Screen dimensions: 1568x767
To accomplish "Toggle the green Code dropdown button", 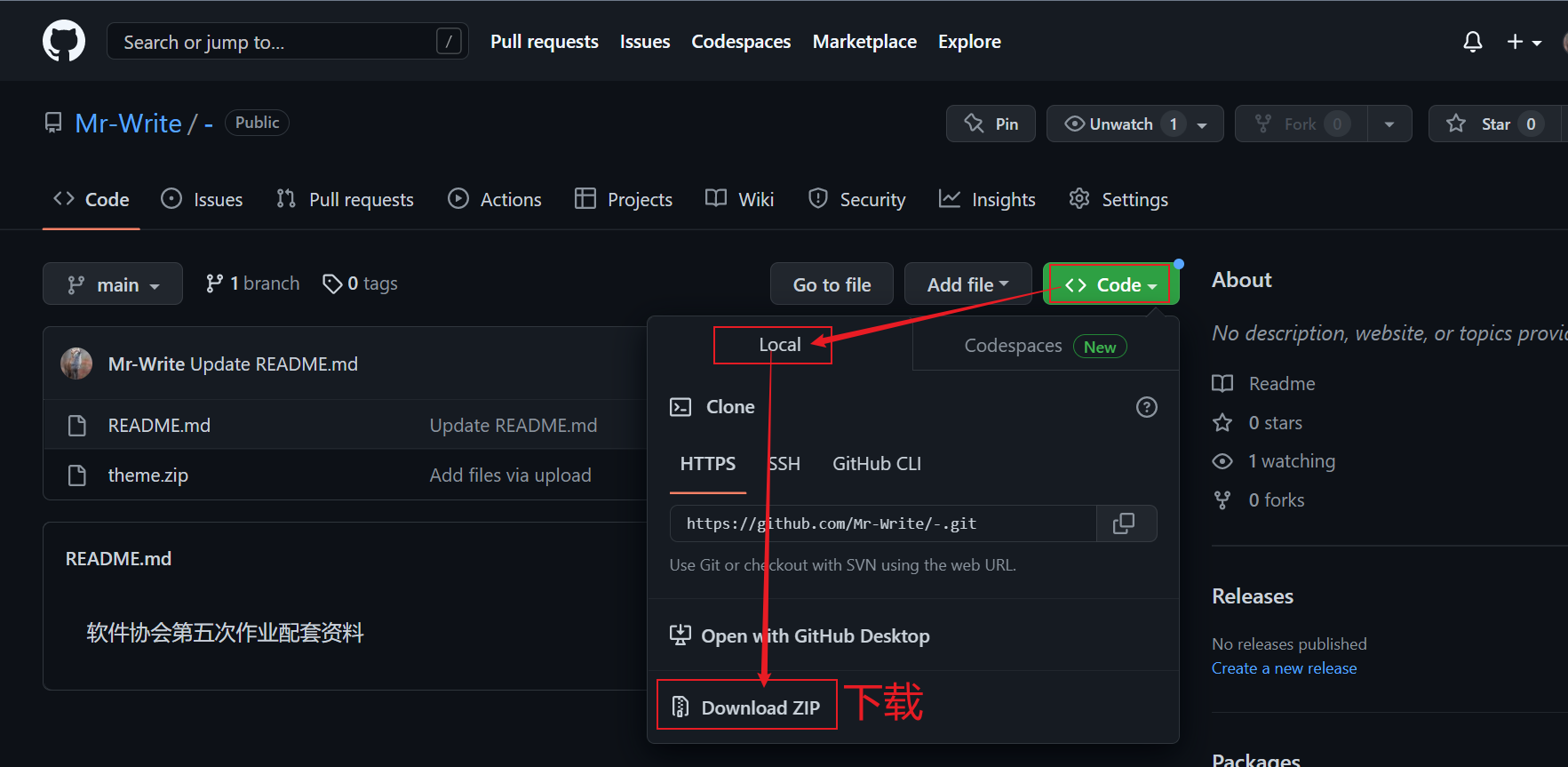I will click(1110, 284).
